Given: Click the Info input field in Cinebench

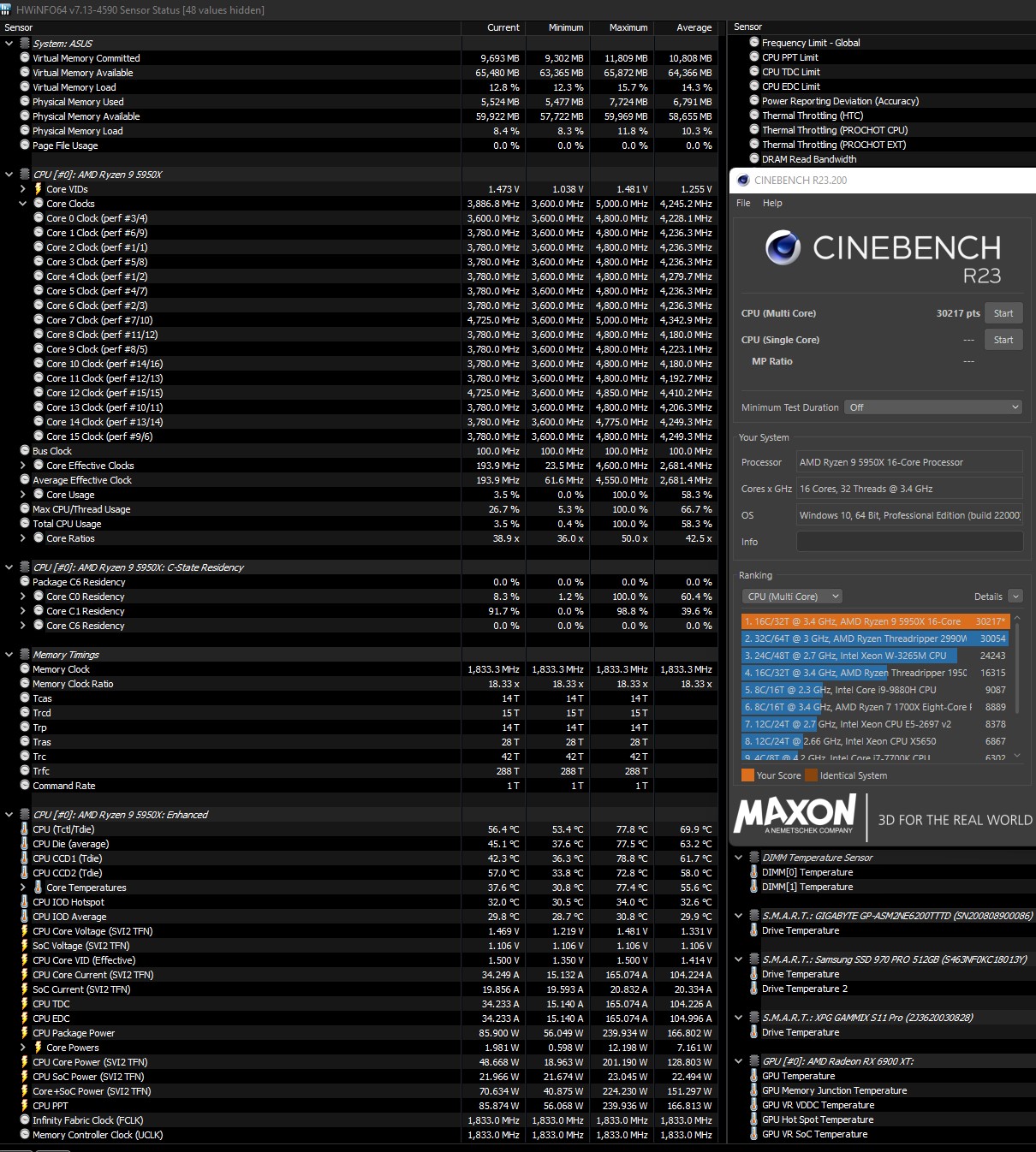Looking at the screenshot, I should (x=909, y=542).
